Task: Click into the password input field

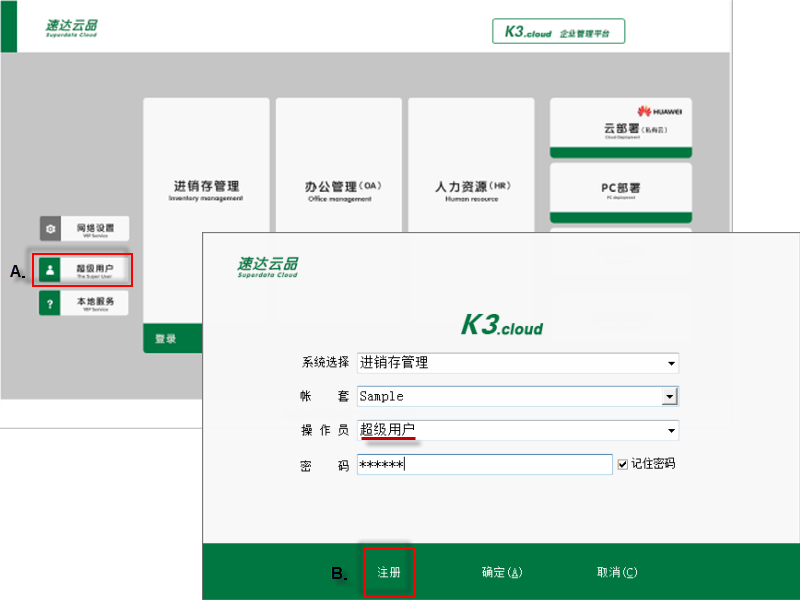Action: pos(485,464)
